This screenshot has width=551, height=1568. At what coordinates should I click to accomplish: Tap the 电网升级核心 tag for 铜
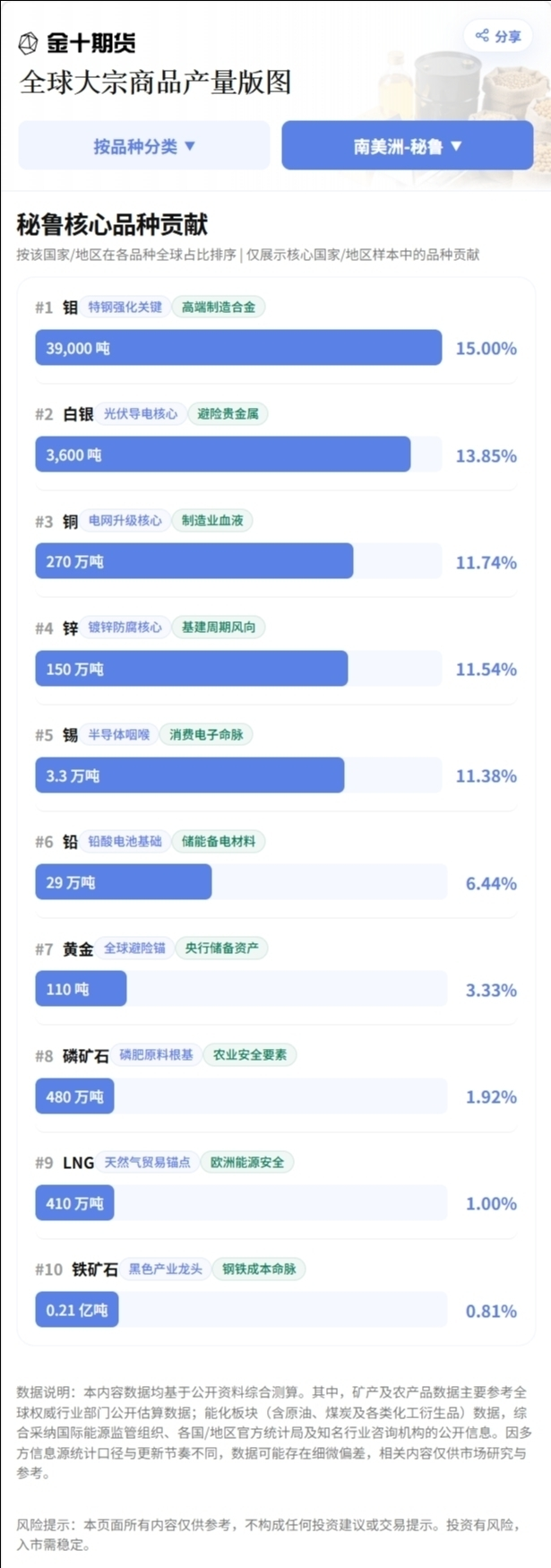(125, 520)
